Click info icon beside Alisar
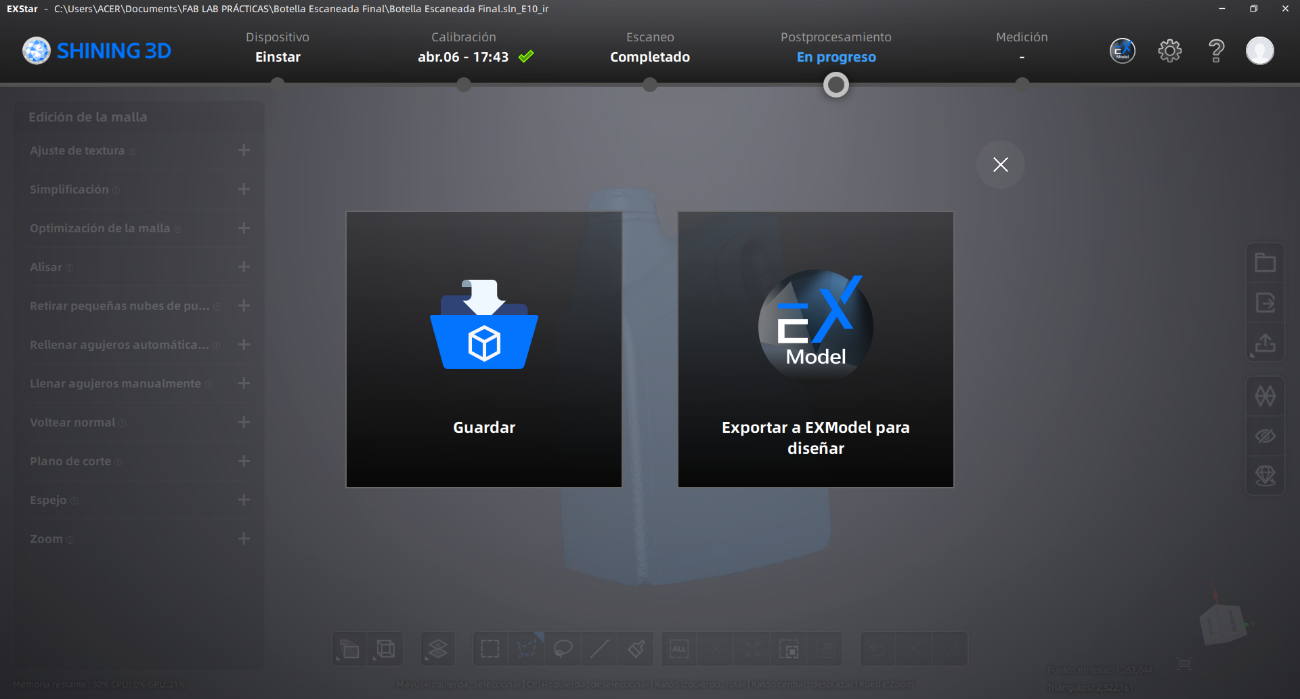Image resolution: width=1300 pixels, height=699 pixels. click(x=69, y=268)
